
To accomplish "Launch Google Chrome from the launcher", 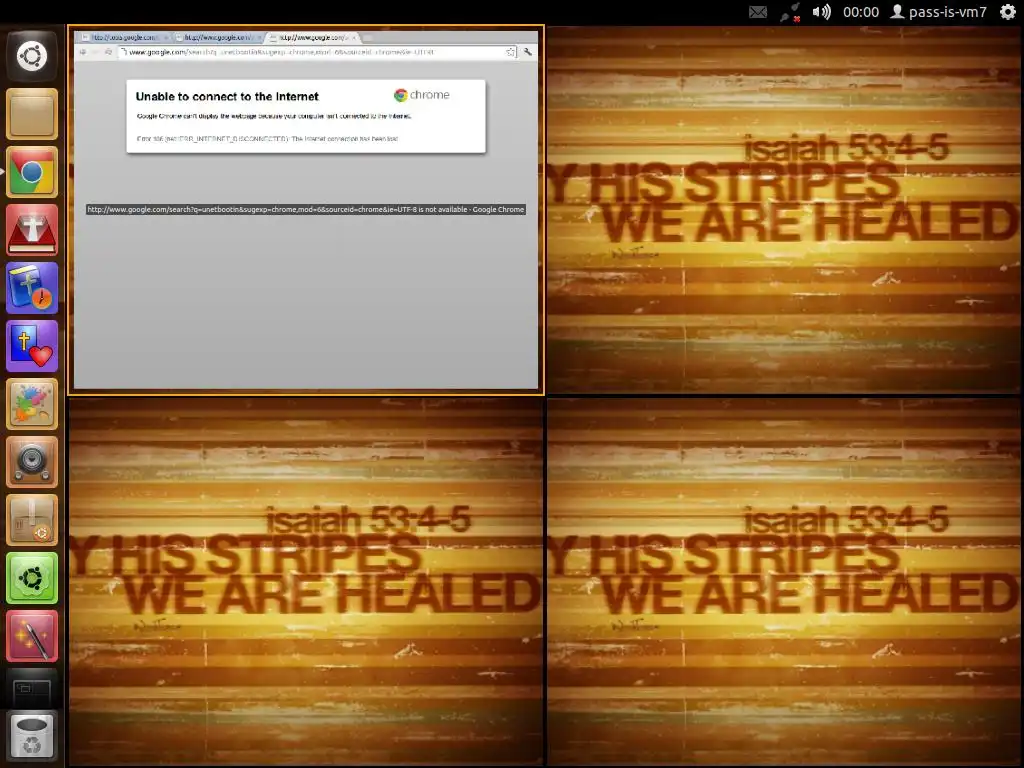I will point(31,172).
